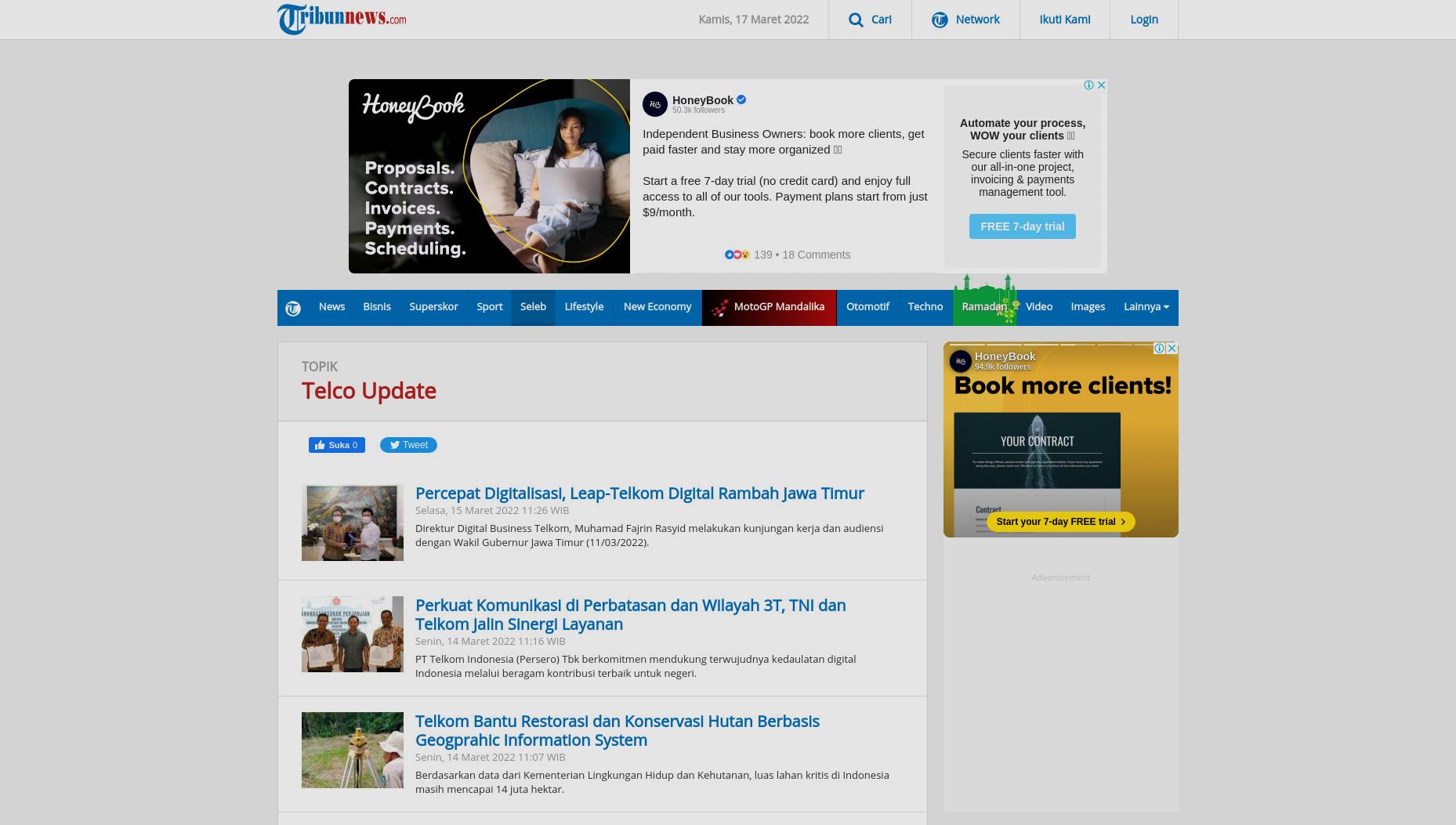The height and width of the screenshot is (825, 1456).
Task: Open article Perkuat Komunikasi di Perbatasan headline
Action: 631,614
